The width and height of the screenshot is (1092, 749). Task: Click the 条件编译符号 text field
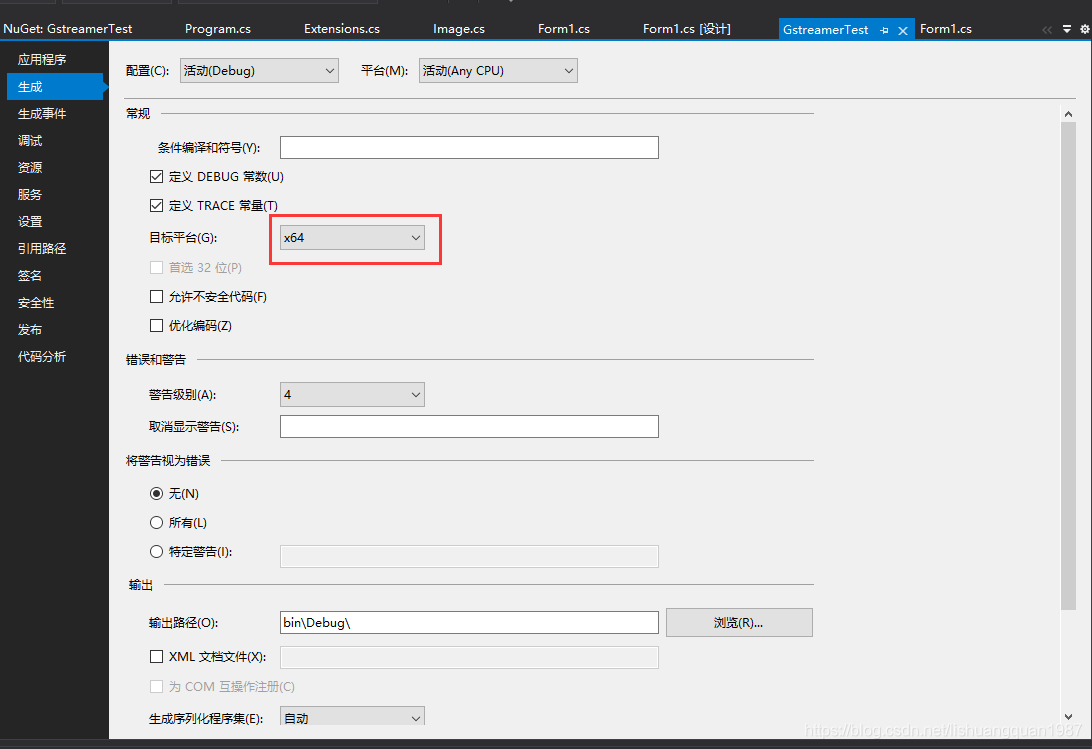pyautogui.click(x=469, y=148)
